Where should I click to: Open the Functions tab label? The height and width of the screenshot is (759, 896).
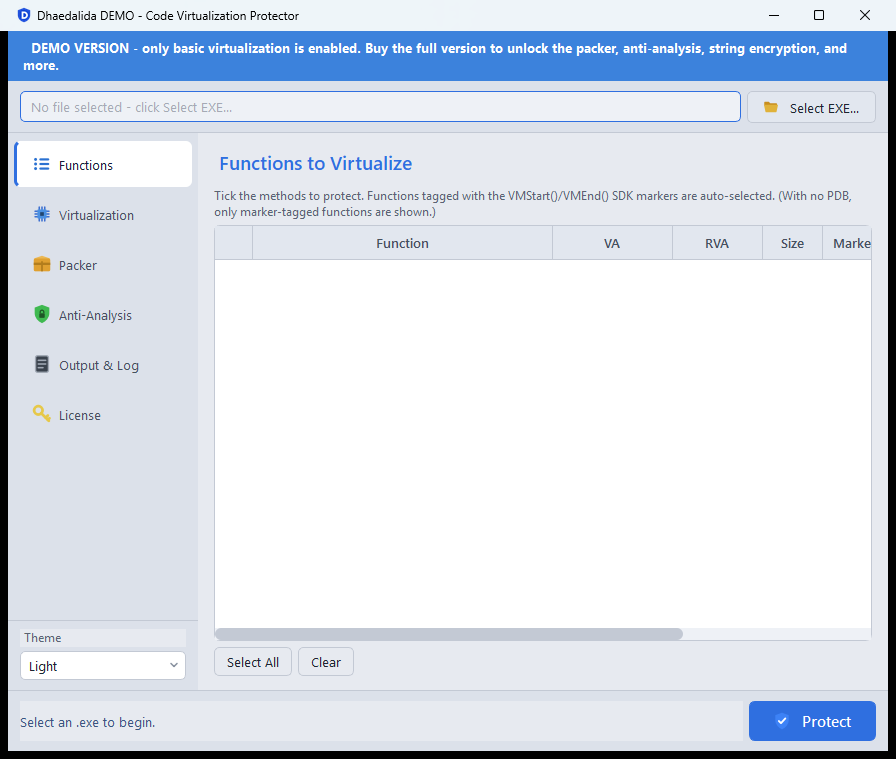click(x=86, y=165)
